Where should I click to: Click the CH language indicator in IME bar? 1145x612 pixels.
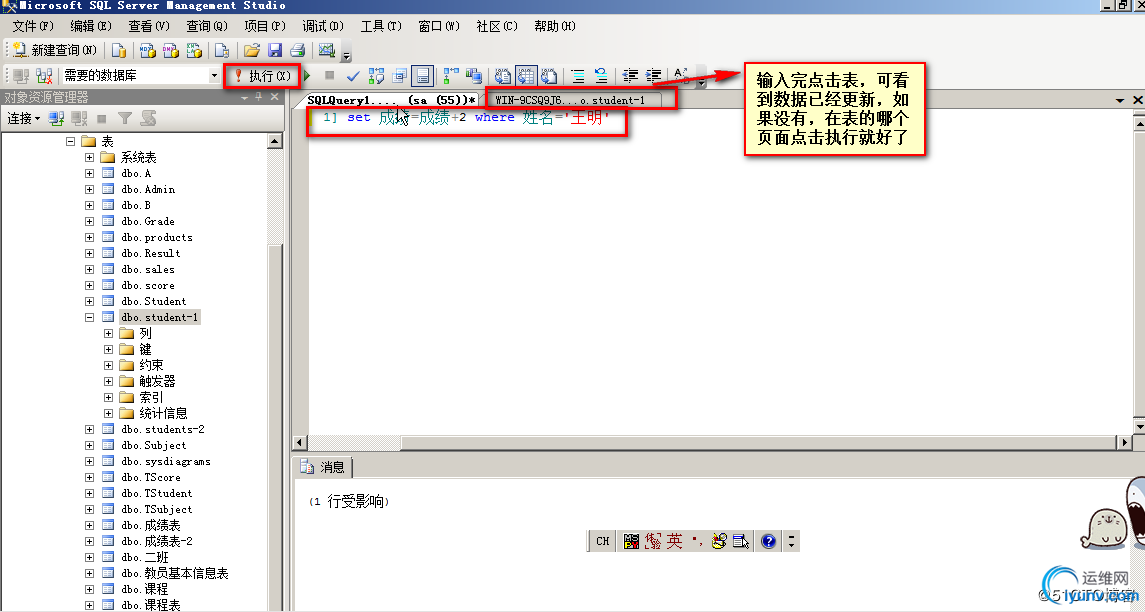coord(602,541)
